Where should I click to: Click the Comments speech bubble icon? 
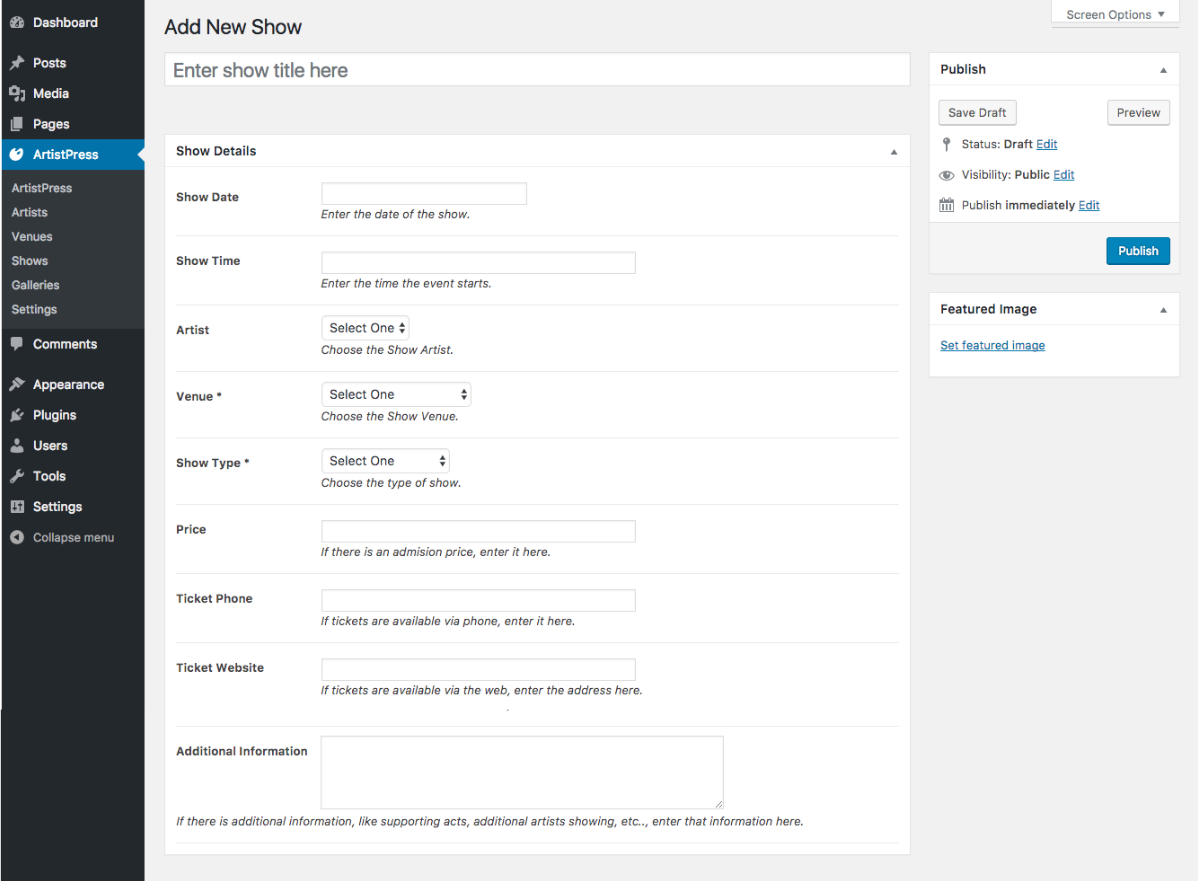17,344
